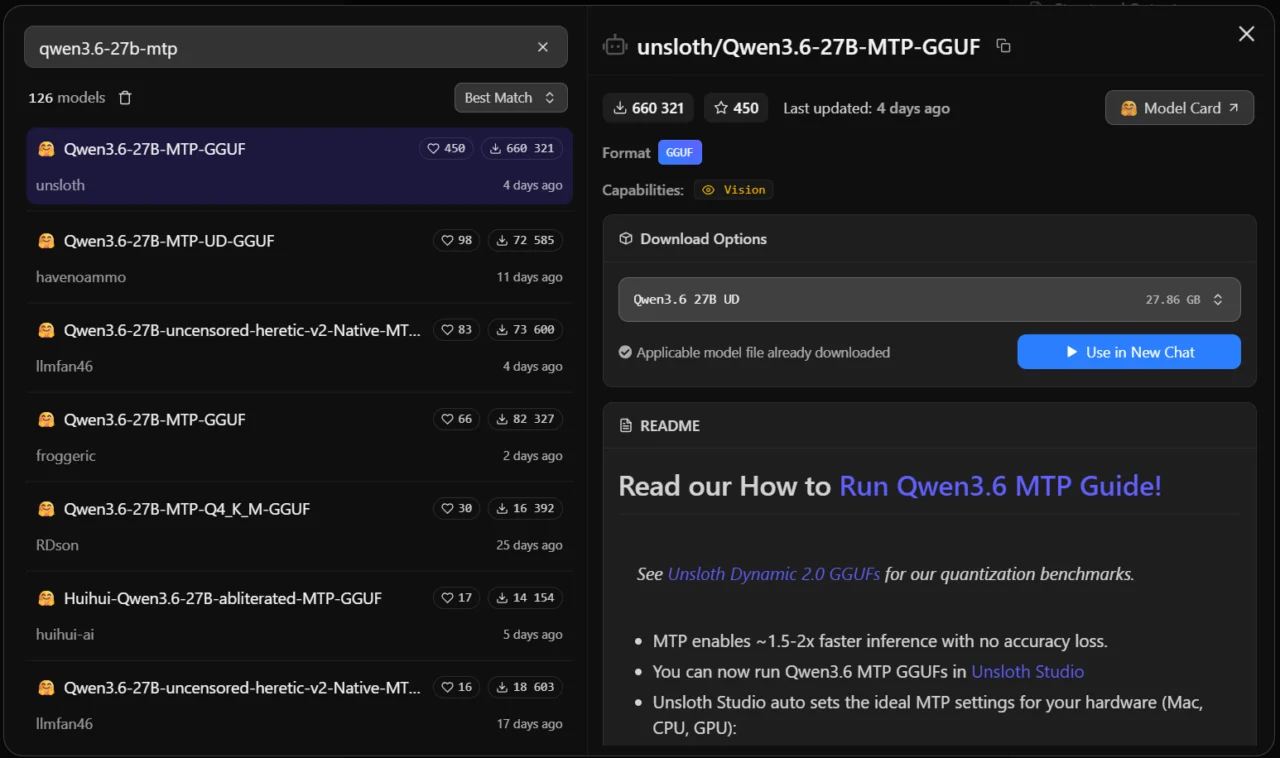Click the downloads pill showing 18 603
The width and height of the screenshot is (1280, 758).
pyautogui.click(x=525, y=687)
